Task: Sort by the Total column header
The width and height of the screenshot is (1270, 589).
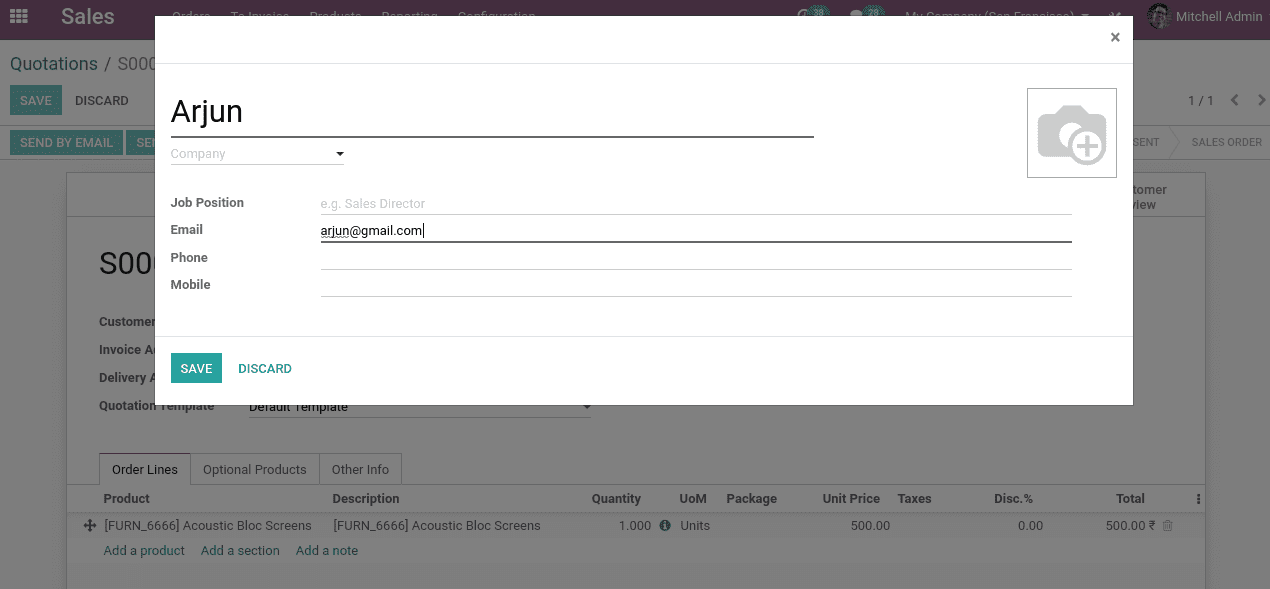Action: pyautogui.click(x=1130, y=498)
